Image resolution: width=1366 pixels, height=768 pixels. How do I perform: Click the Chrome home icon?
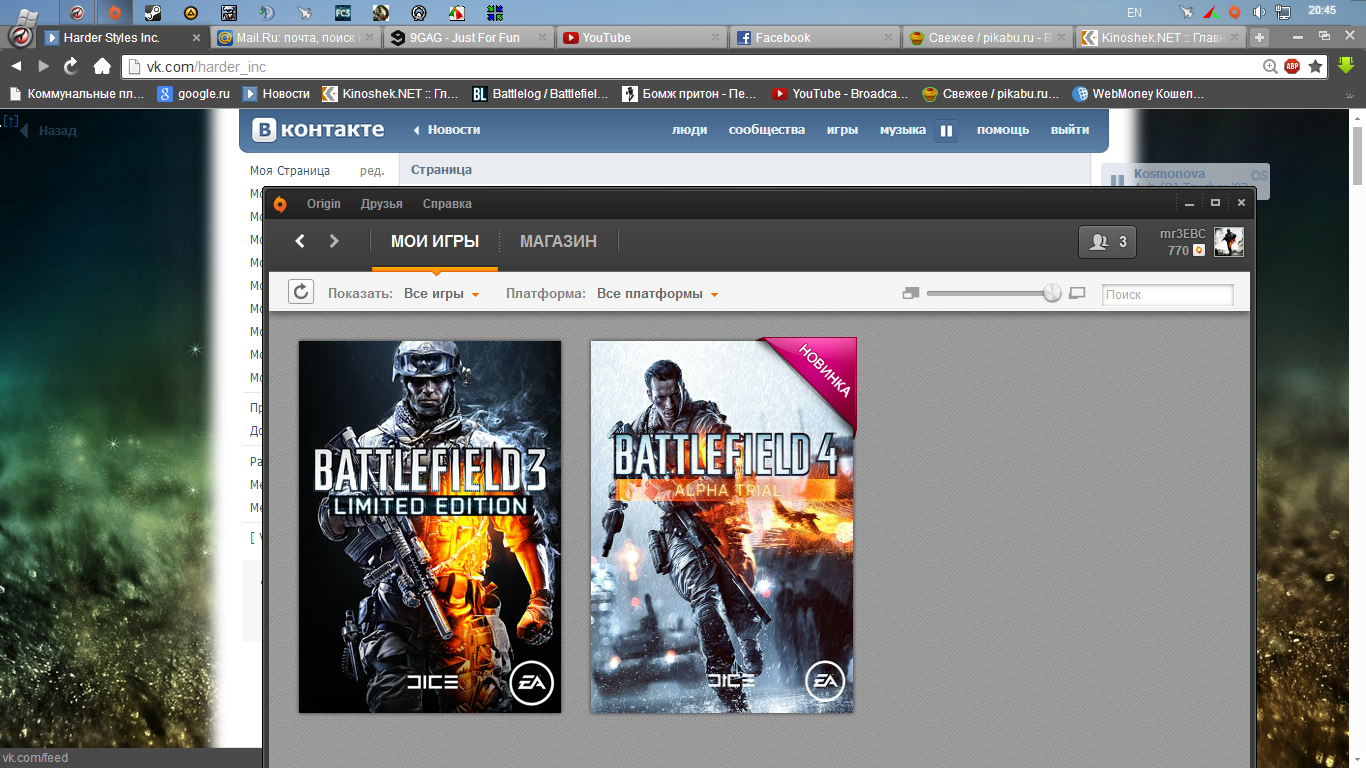pos(102,66)
